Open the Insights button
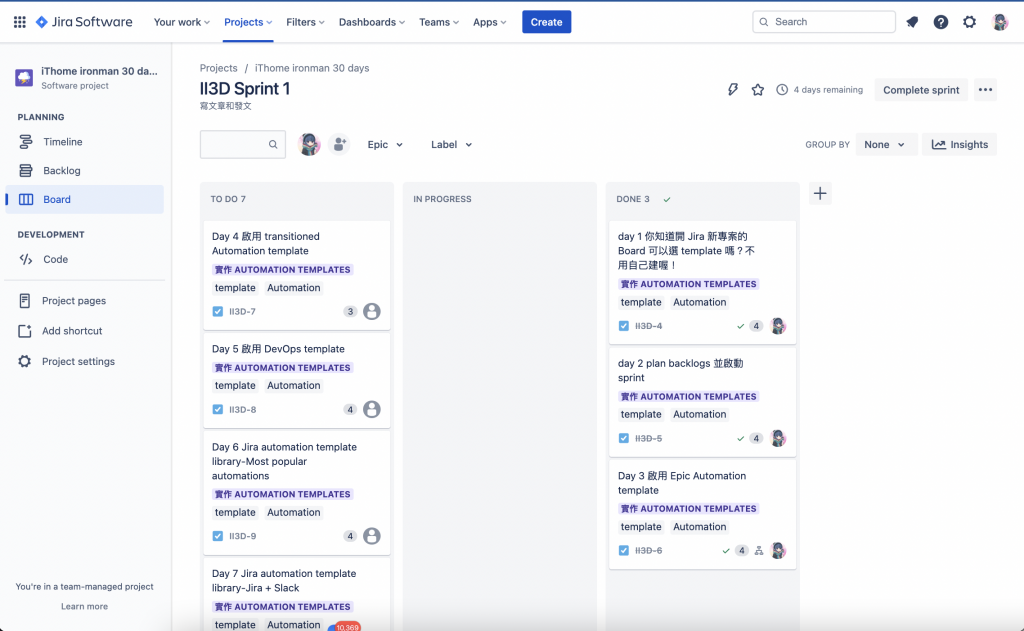Image resolution: width=1024 pixels, height=631 pixels. click(x=959, y=144)
